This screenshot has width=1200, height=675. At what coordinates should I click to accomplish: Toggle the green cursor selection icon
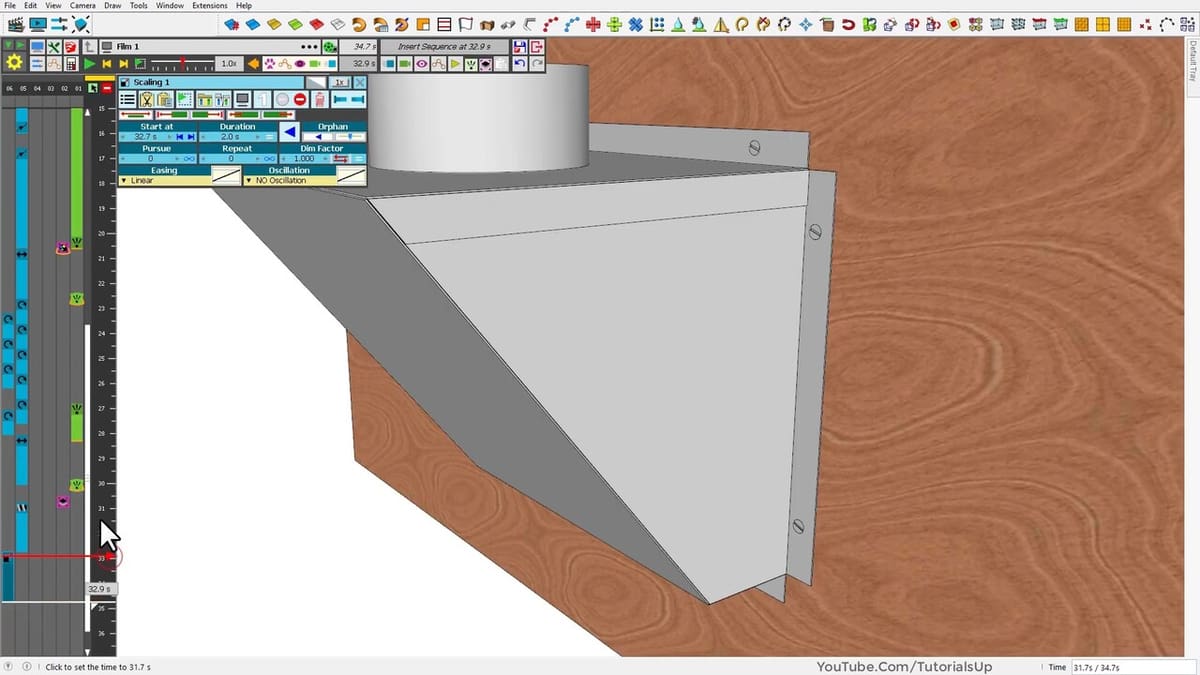click(x=92, y=89)
